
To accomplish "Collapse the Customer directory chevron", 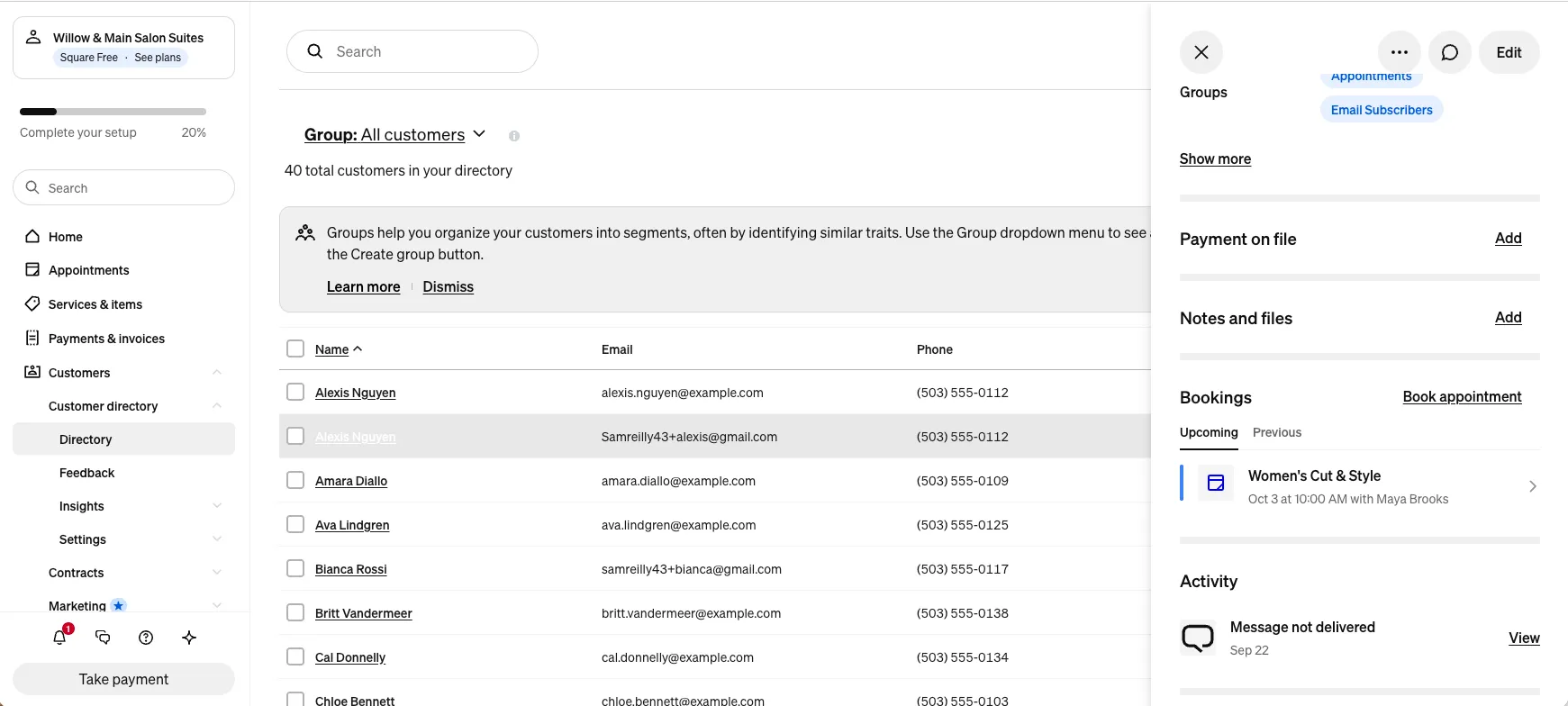I will point(217,405).
